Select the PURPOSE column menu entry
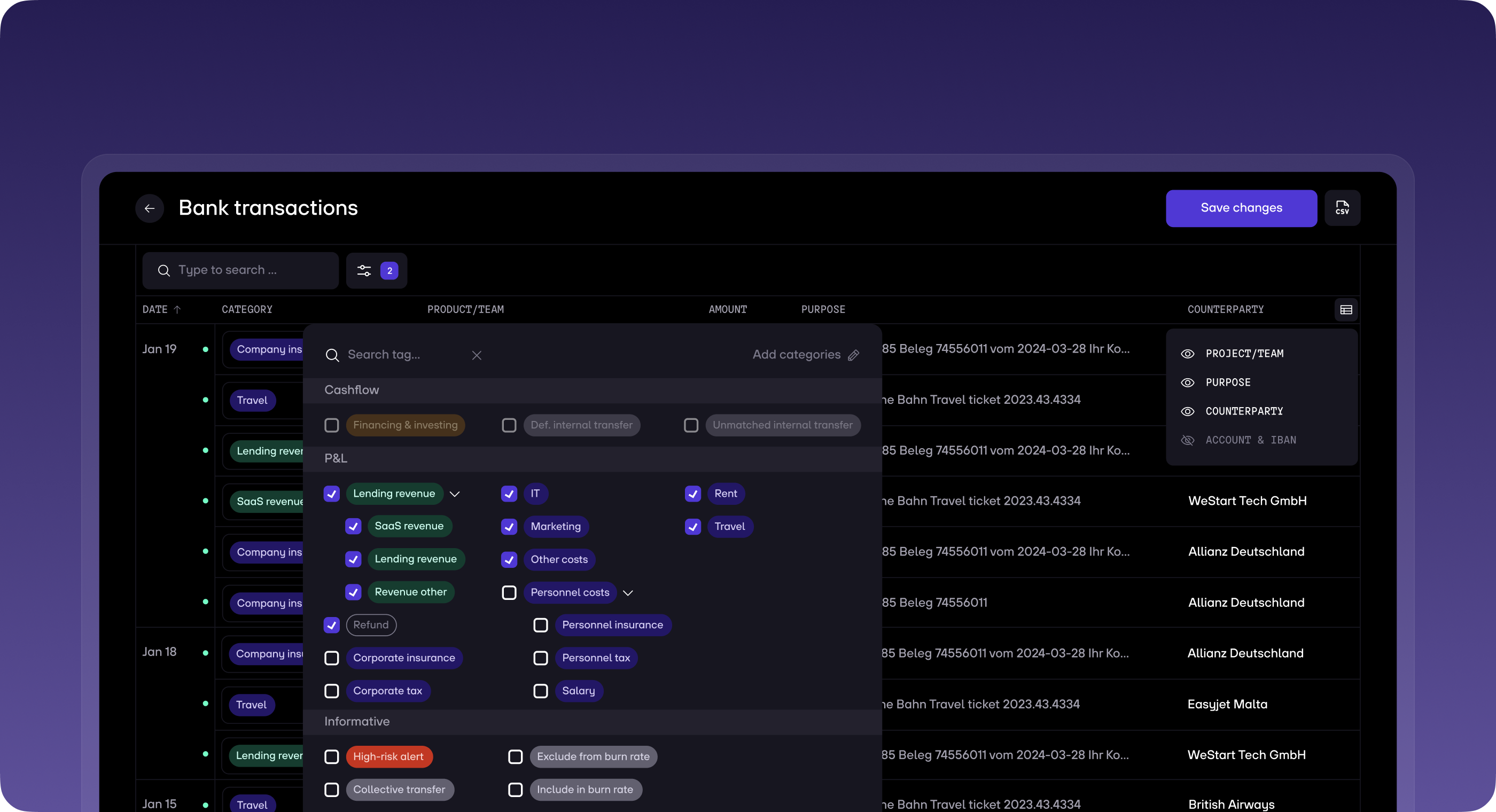This screenshot has height=812, width=1496. tap(1228, 383)
